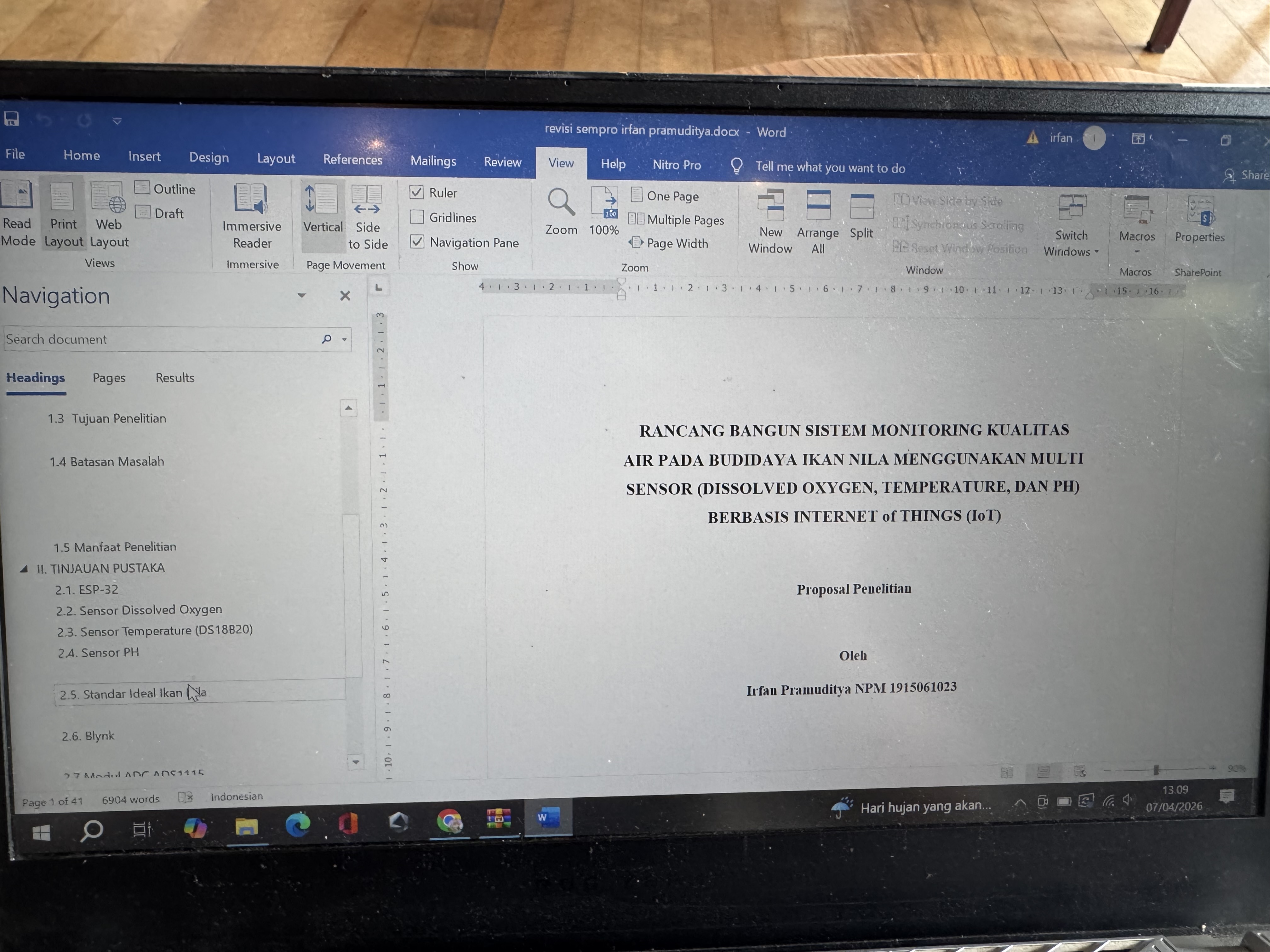Open search options dropdown arrow

(x=345, y=339)
